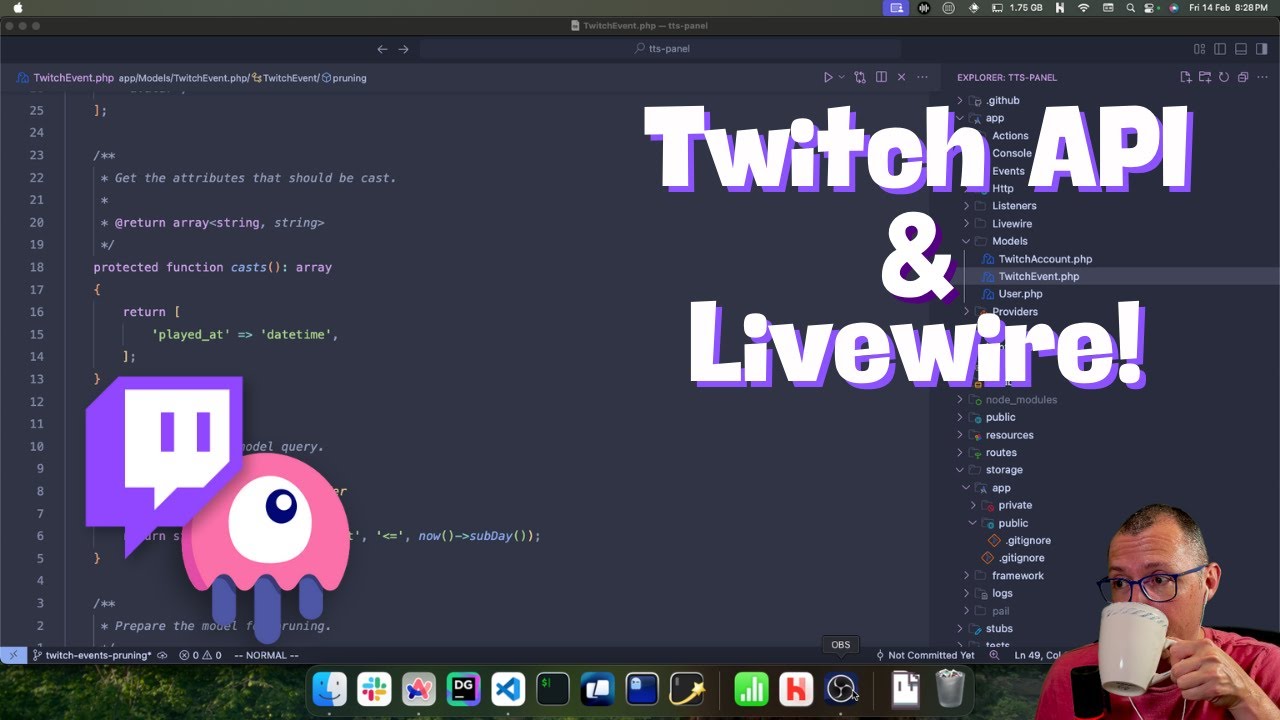Open Finder from the Dock
This screenshot has height=720, width=1280.
tap(330, 689)
